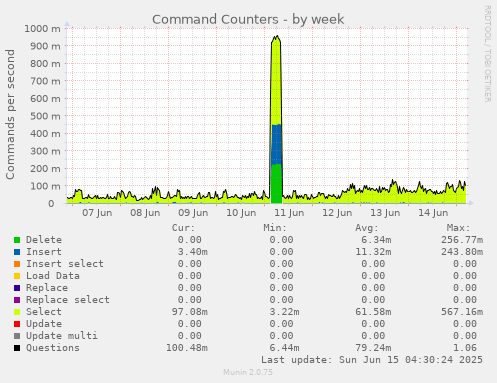Click the 14 Jun x-axis label

[x=433, y=213]
